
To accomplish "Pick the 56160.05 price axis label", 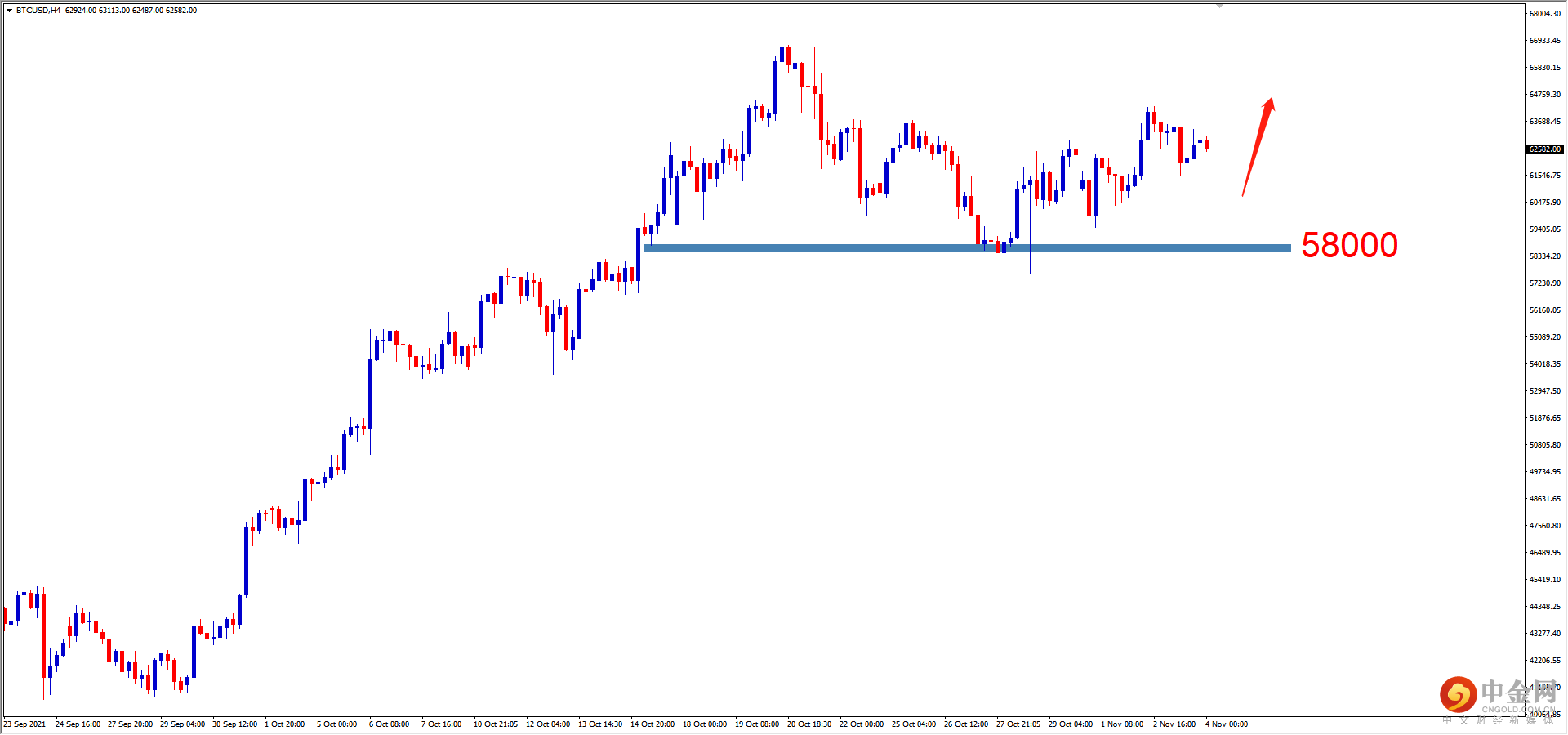I will pos(1545,310).
